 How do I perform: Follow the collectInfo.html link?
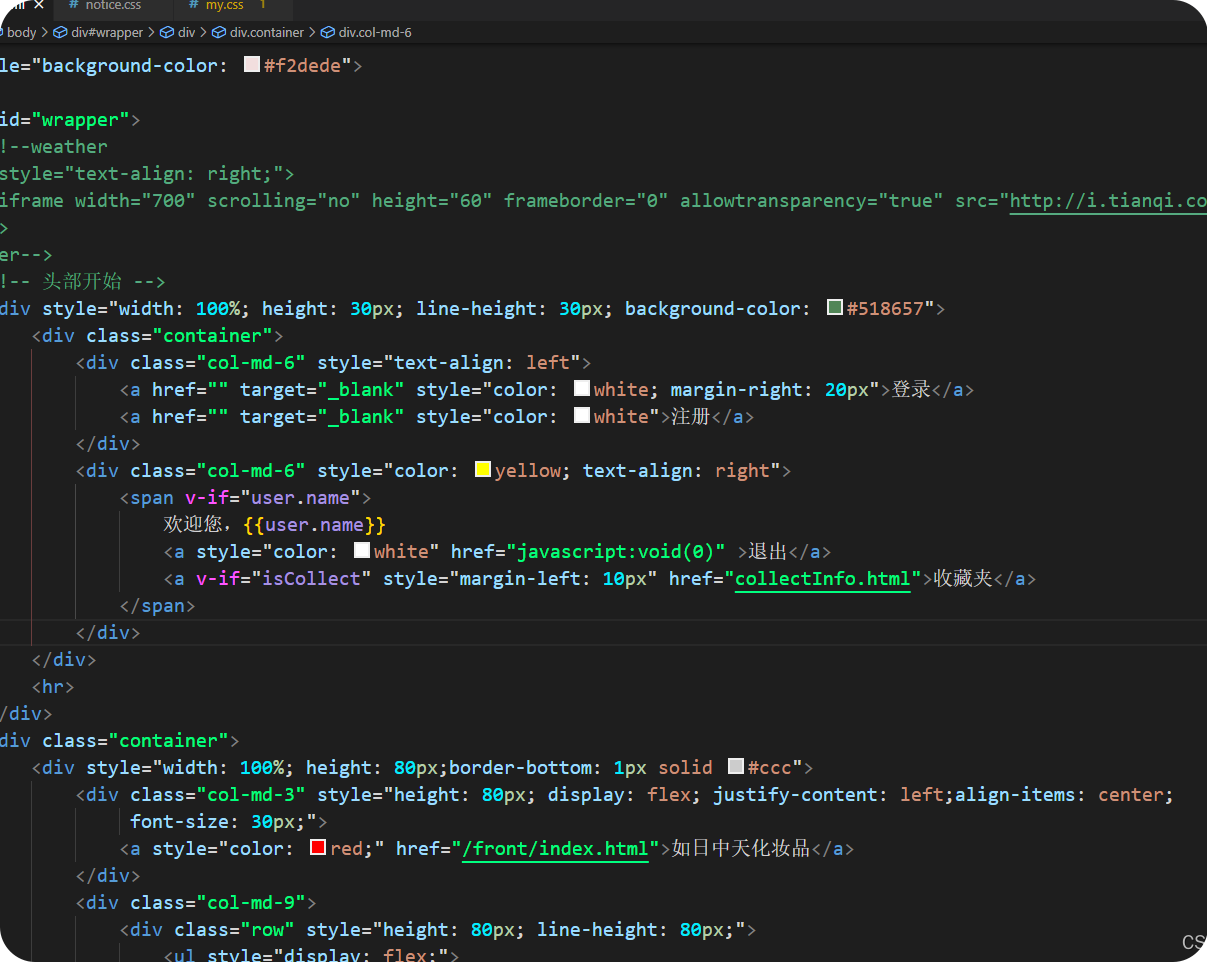(x=822, y=579)
